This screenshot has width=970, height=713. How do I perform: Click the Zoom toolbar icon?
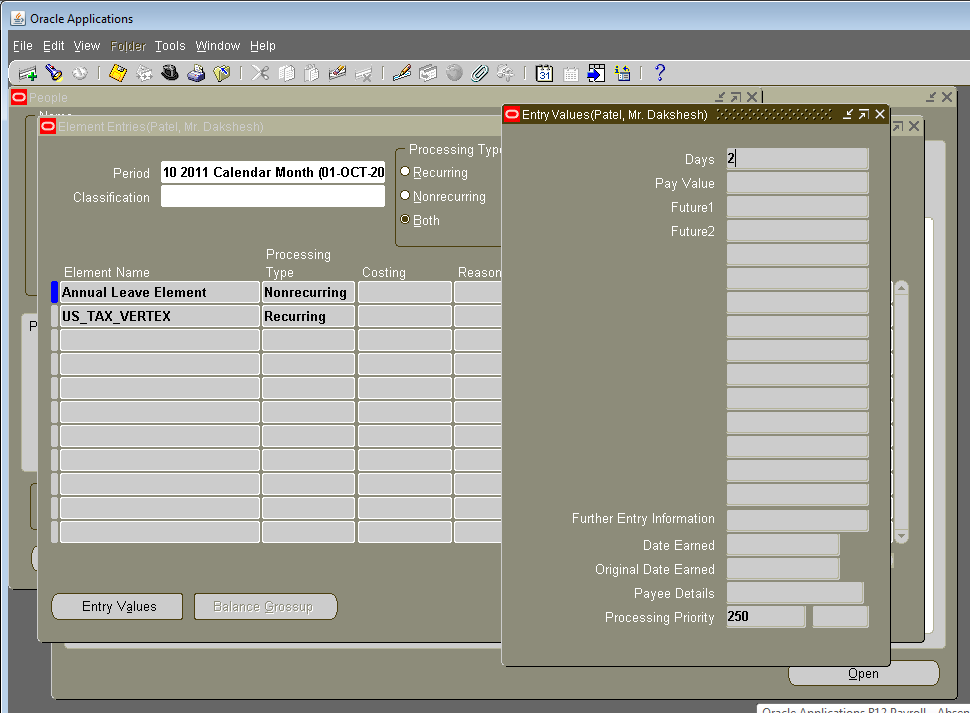pos(428,74)
